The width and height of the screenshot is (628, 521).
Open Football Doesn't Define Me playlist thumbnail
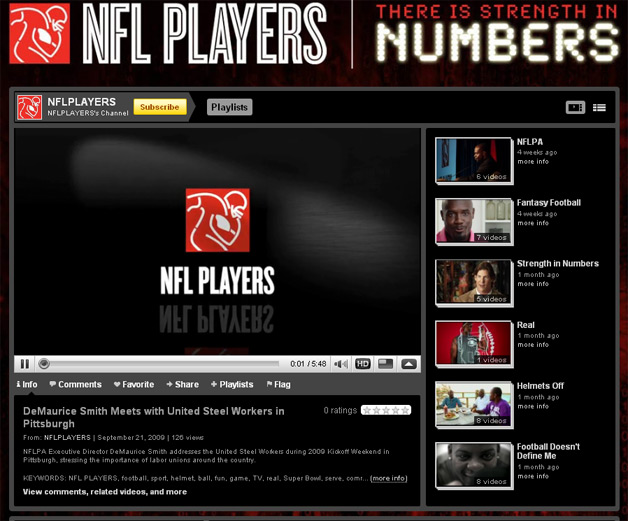[x=474, y=465]
